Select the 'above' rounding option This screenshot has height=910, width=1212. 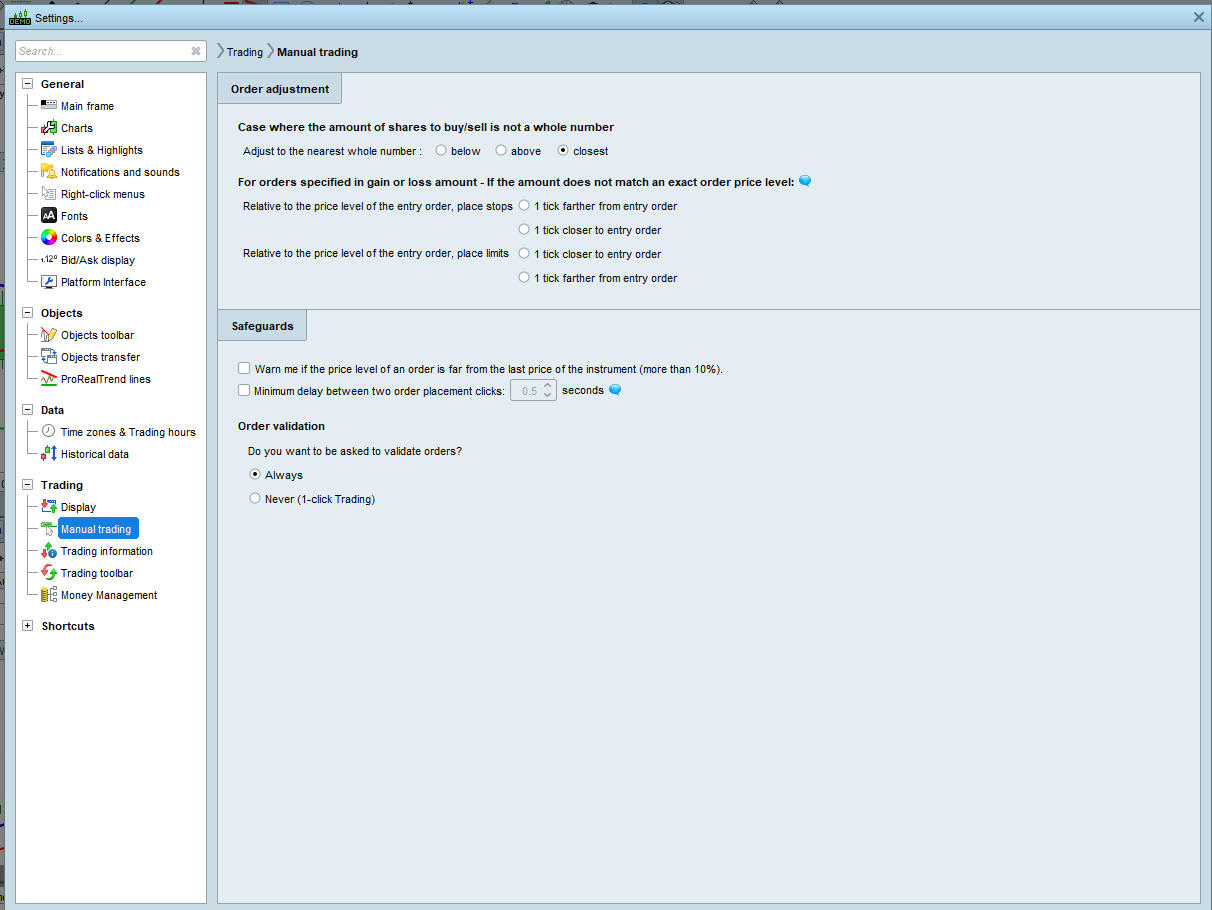[x=501, y=151]
